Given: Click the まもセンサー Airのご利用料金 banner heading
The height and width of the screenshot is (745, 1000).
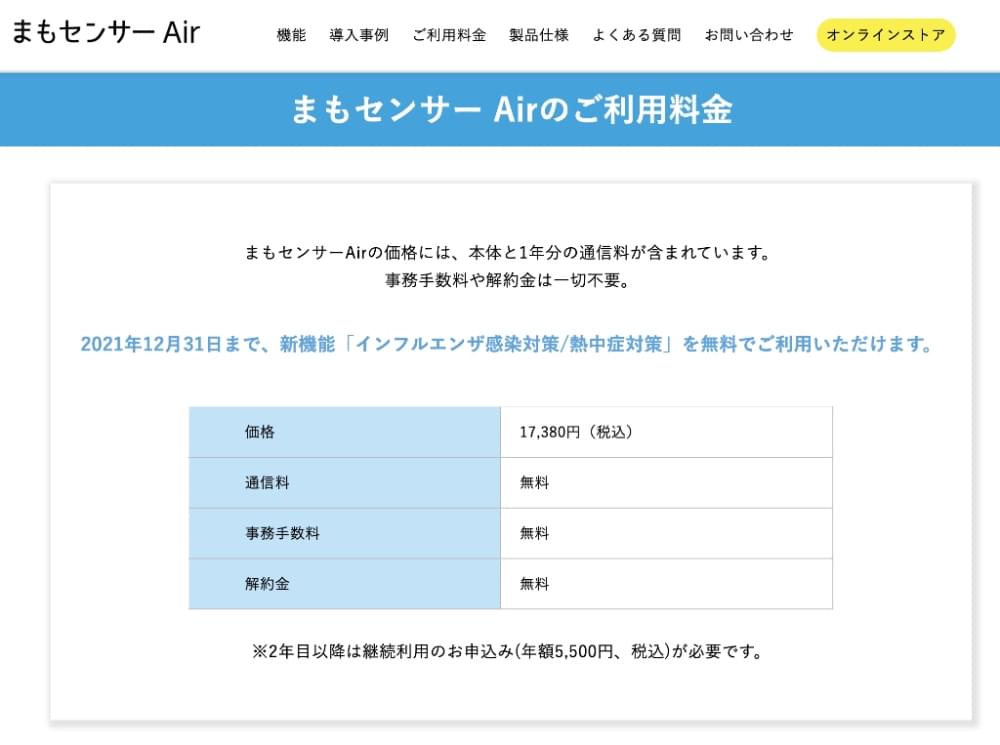Looking at the screenshot, I should (x=511, y=109).
